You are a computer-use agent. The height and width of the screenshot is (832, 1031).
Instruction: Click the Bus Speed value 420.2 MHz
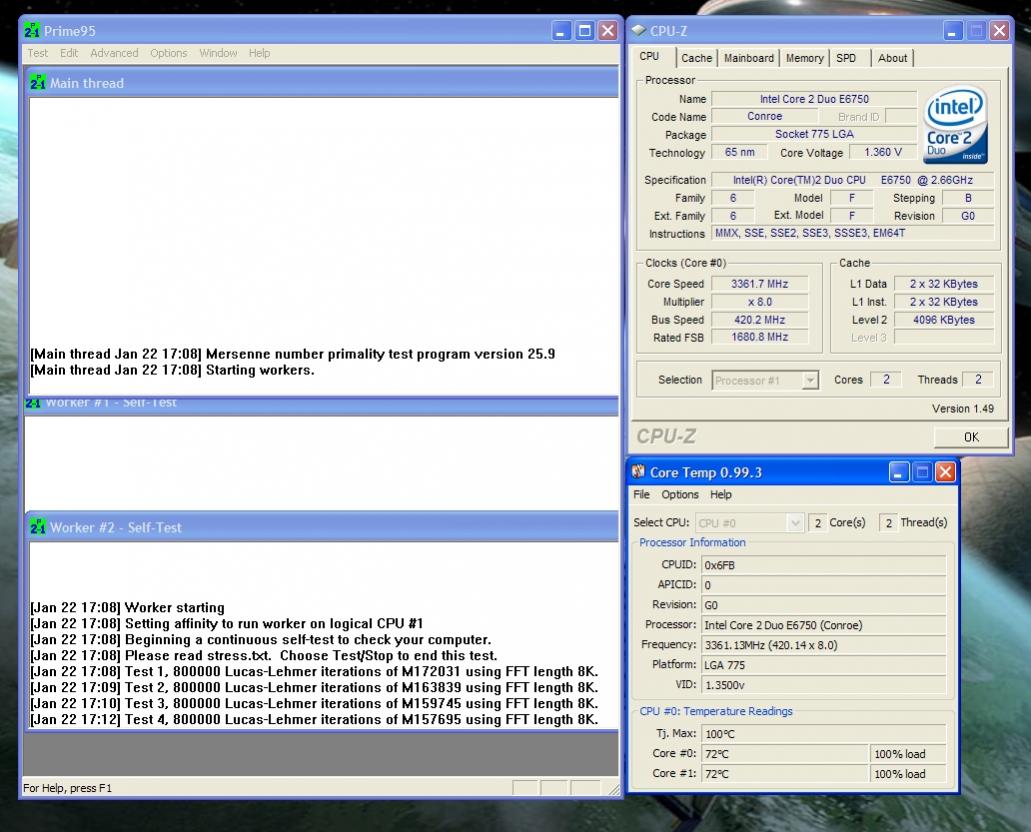point(759,320)
